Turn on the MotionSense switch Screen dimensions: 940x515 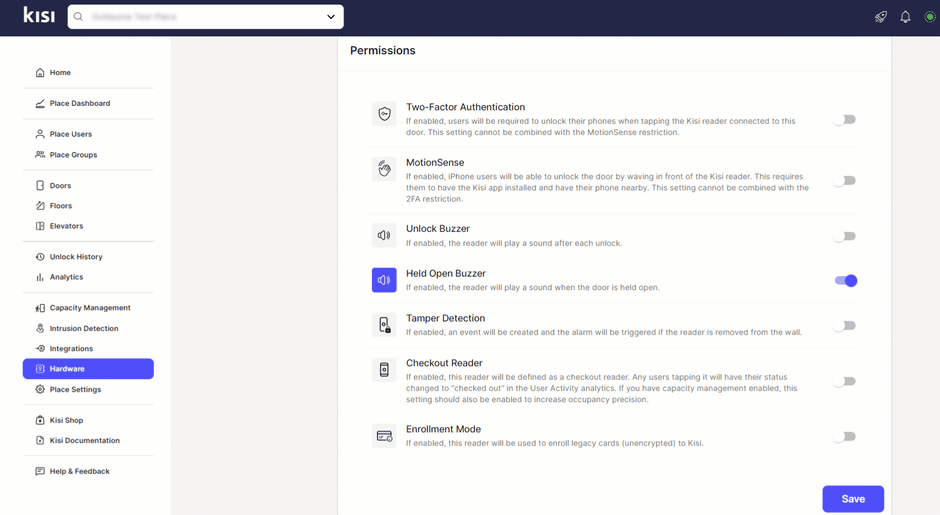[x=845, y=180]
